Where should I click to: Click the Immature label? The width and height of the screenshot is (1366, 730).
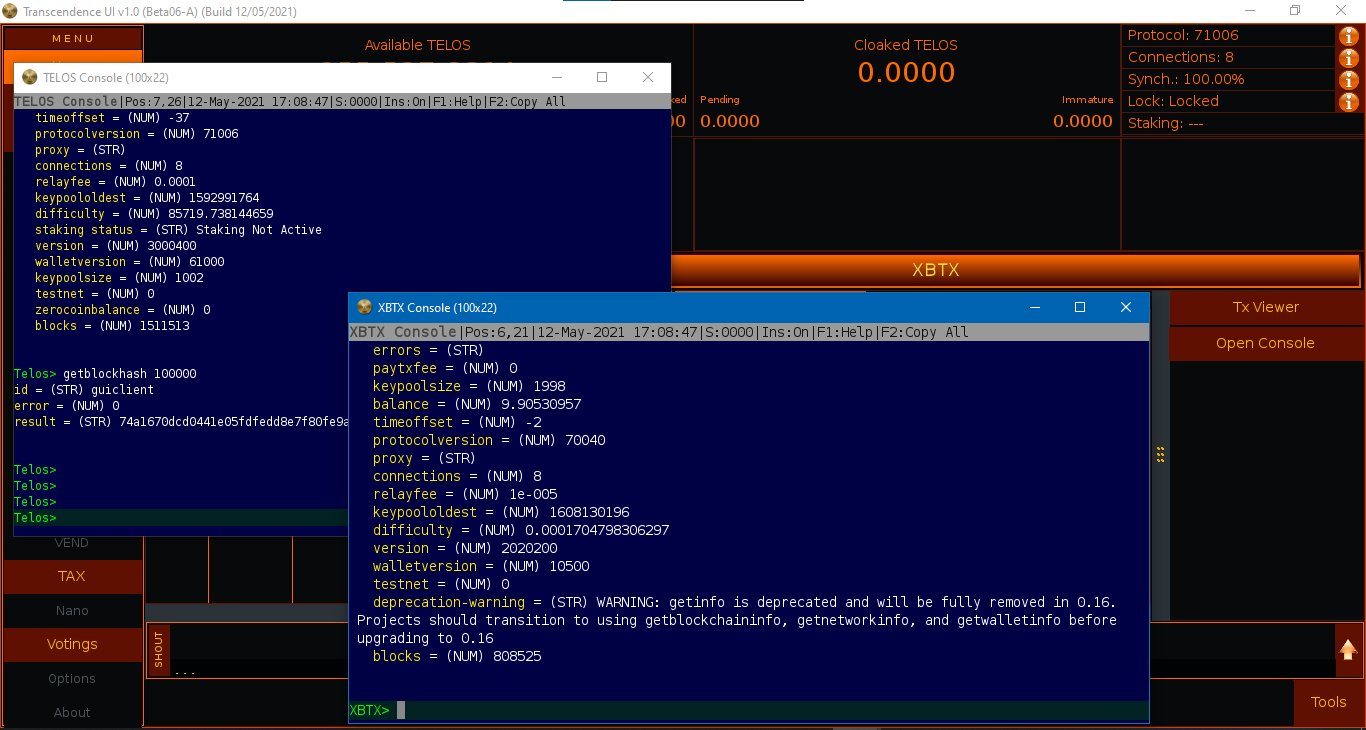[x=1088, y=100]
